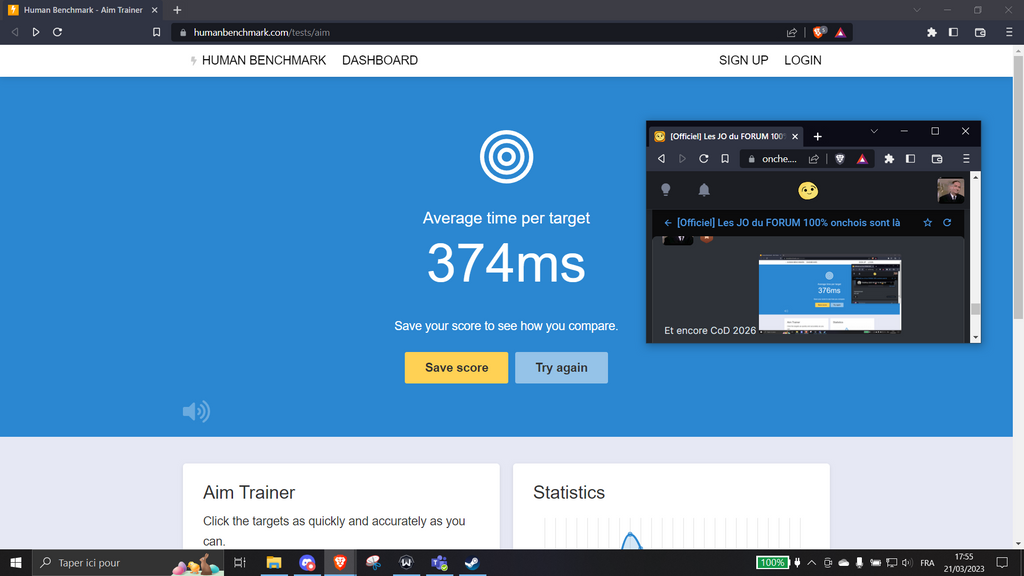Open the extensions puzzle icon in the main browser

point(932,32)
